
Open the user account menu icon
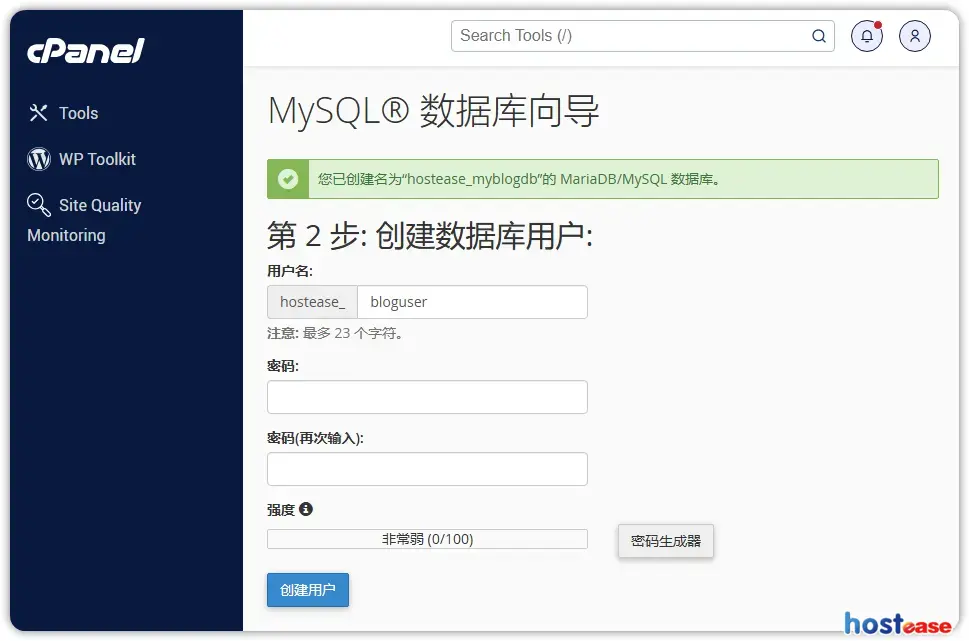click(914, 36)
